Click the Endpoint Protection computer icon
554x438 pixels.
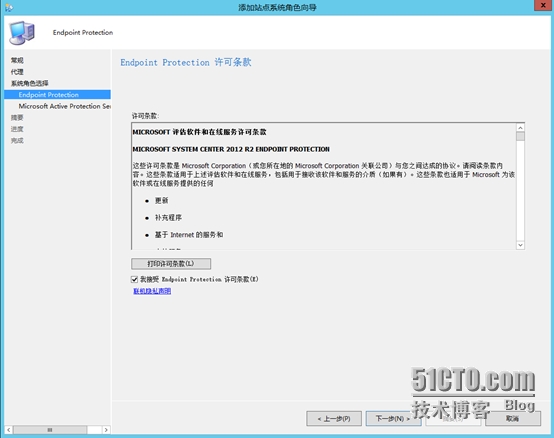click(x=22, y=33)
